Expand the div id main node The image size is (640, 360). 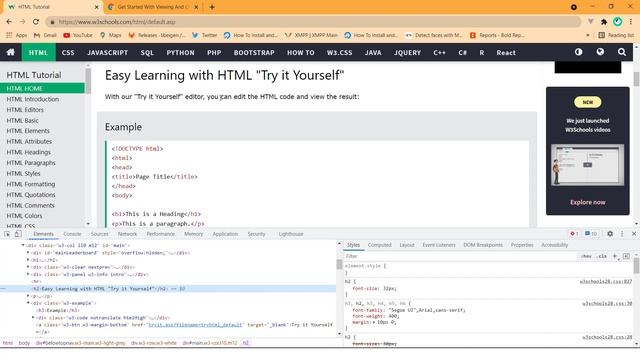23,245
